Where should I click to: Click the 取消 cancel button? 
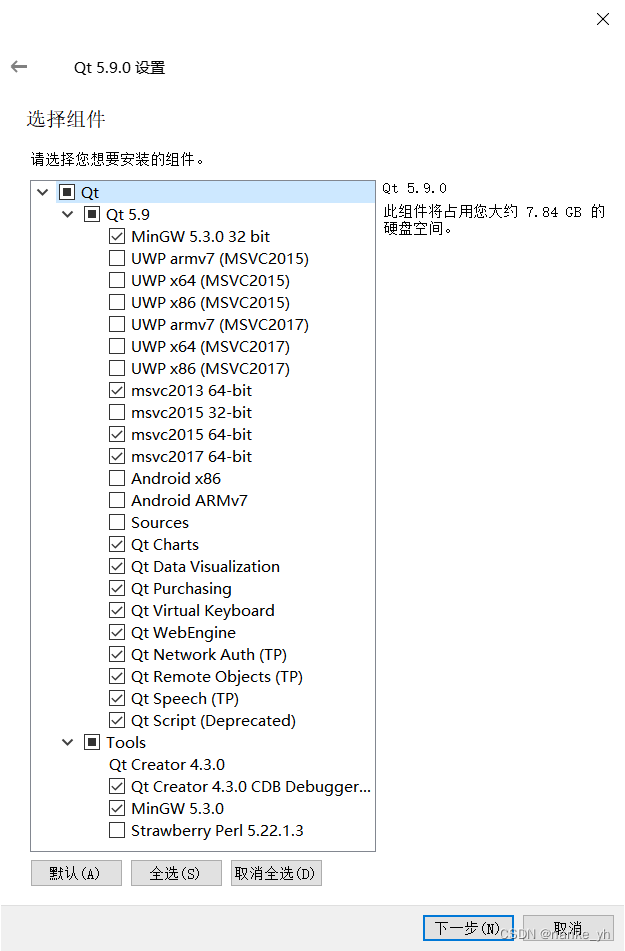(568, 928)
